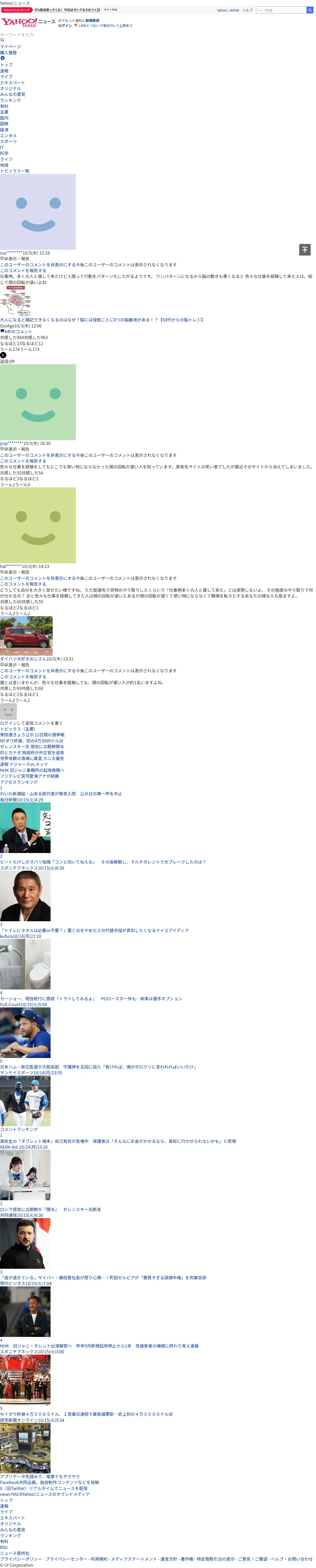The width and height of the screenshot is (316, 1568).
Task: Open the Yahoo! JAPAN header text link
Action: [228, 10]
